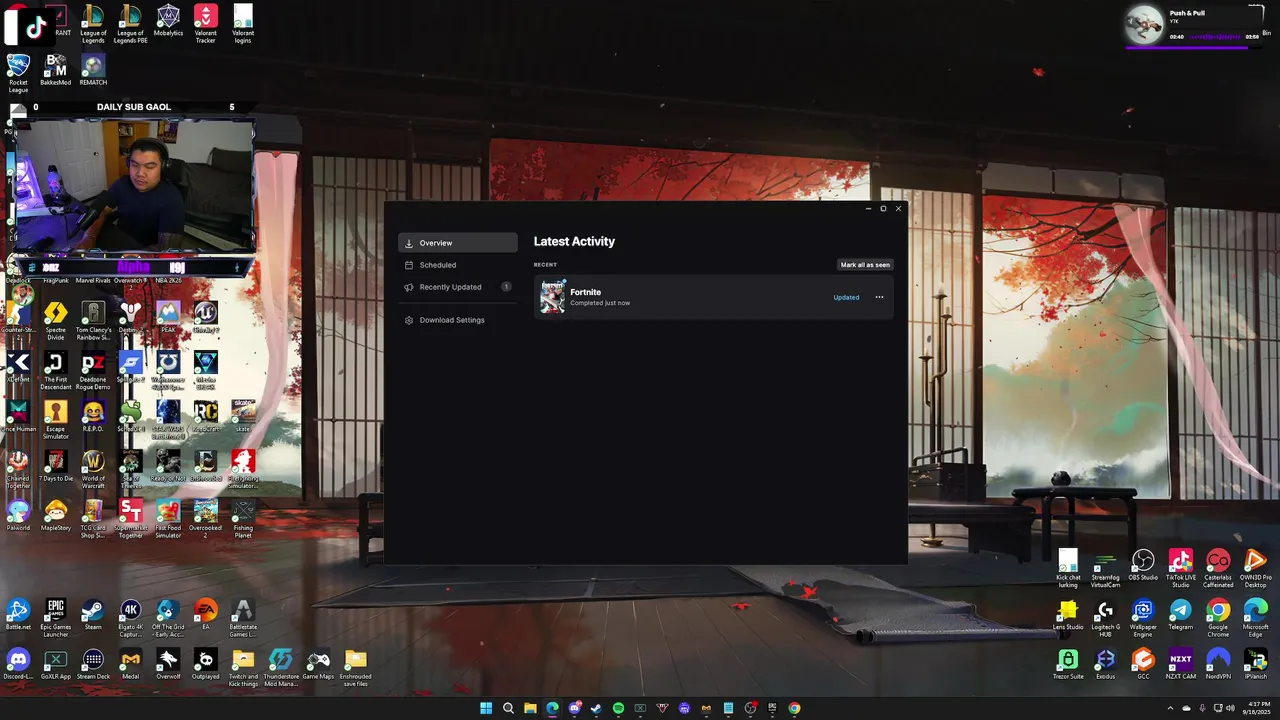The width and height of the screenshot is (1280, 720).
Task: Launch Epic Games Launcher desktop icon
Action: pos(56,617)
